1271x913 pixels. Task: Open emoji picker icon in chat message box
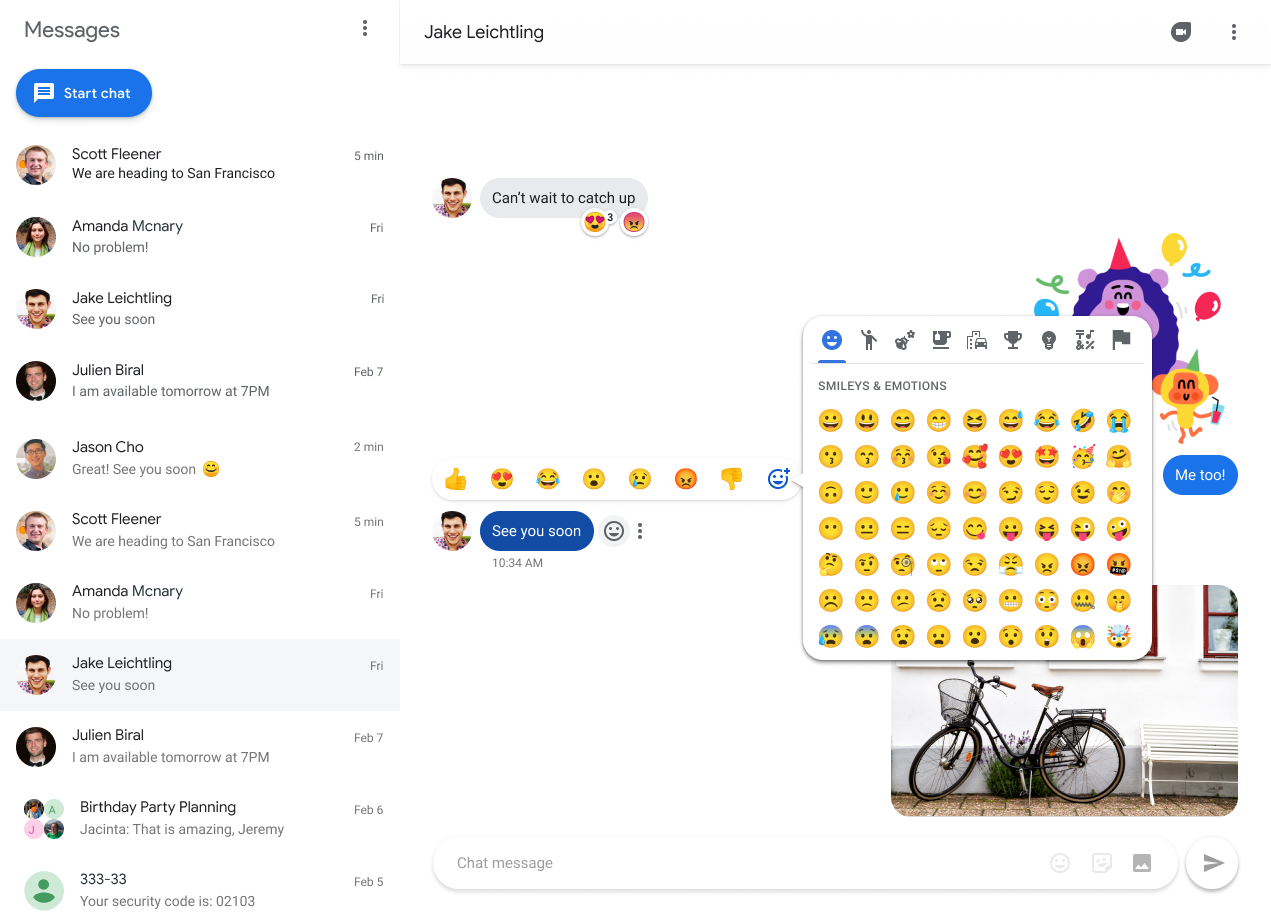[1060, 863]
